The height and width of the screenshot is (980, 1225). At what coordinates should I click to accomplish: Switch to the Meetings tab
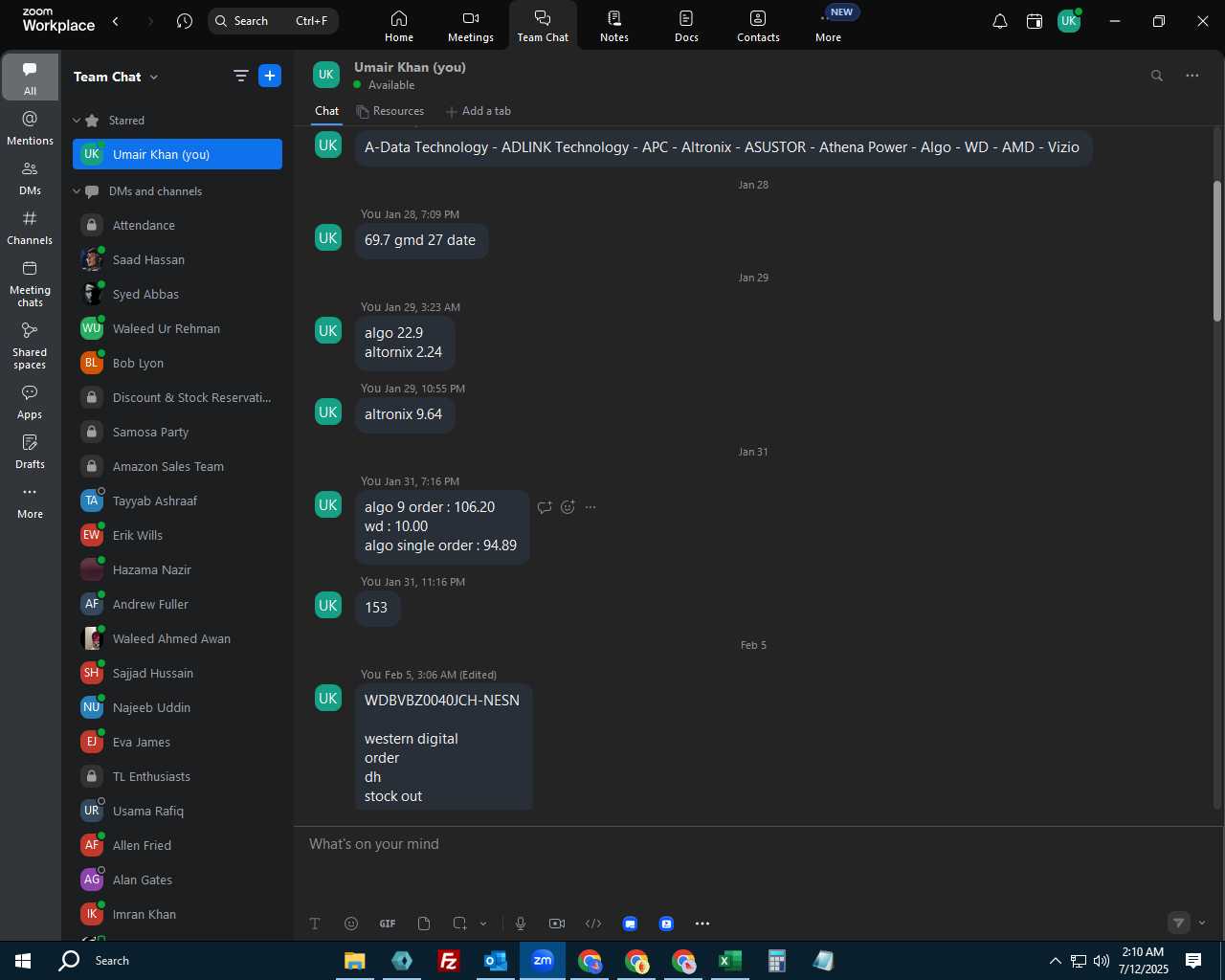[471, 26]
